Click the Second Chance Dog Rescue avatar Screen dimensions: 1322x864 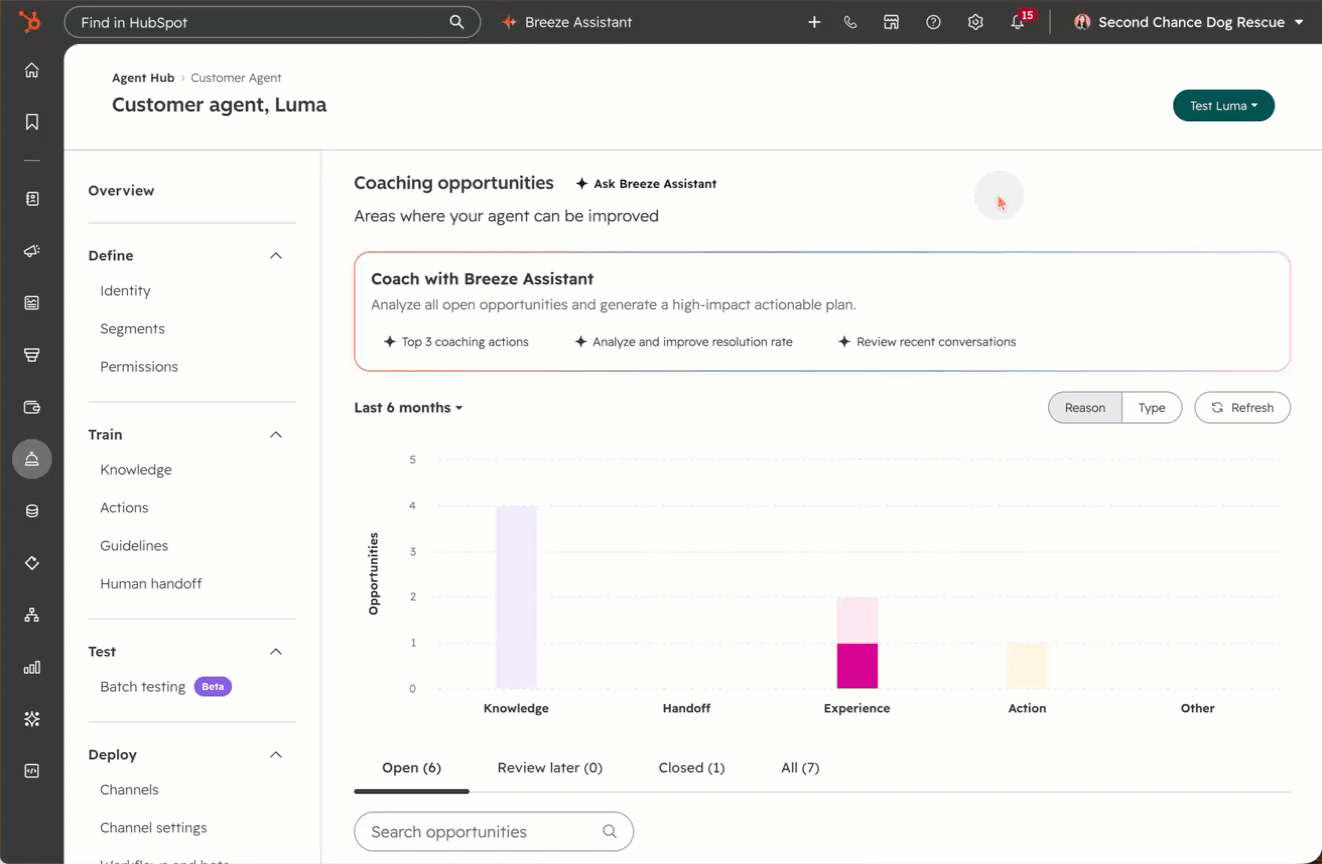pos(1082,22)
